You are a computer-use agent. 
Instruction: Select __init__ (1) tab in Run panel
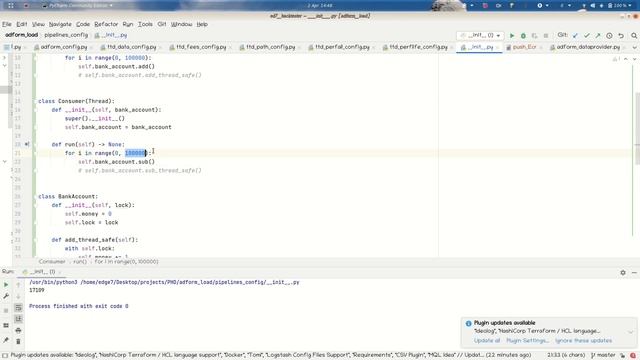[x=42, y=272]
